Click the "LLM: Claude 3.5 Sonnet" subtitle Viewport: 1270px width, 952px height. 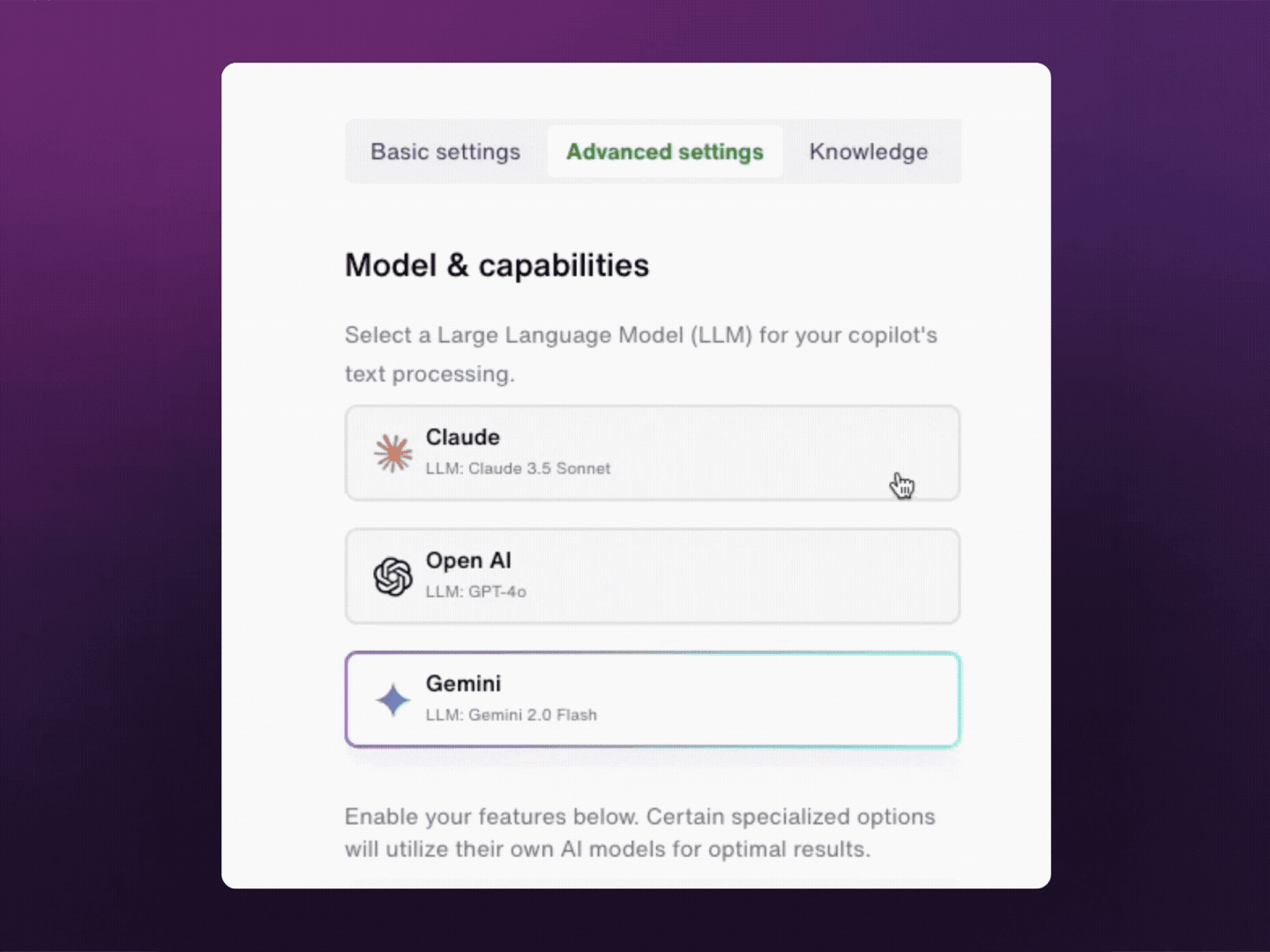point(518,469)
